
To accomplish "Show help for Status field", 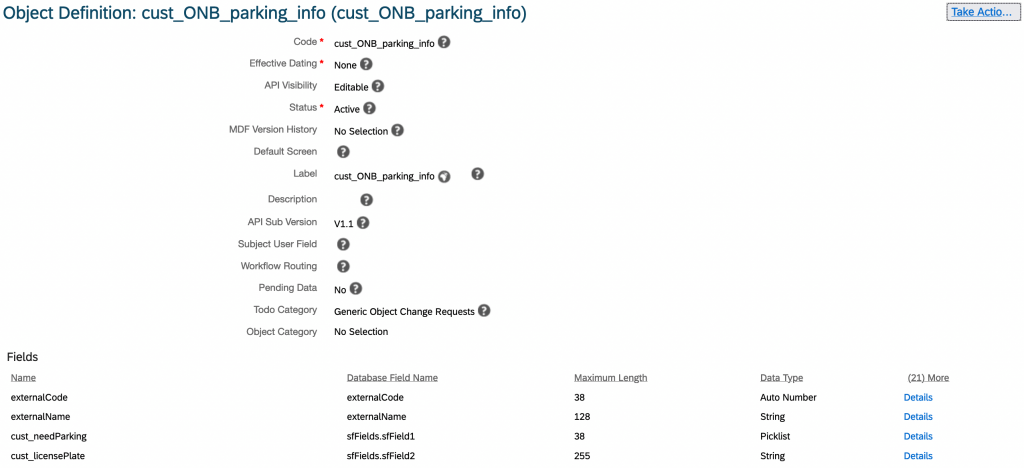I will coord(369,108).
